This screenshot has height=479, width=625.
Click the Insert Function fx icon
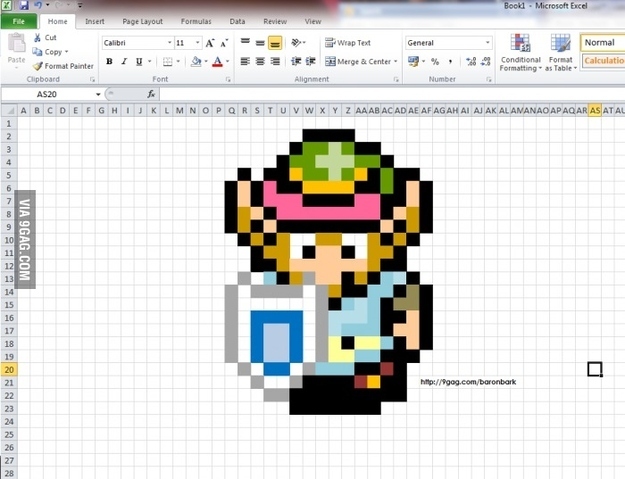click(151, 94)
